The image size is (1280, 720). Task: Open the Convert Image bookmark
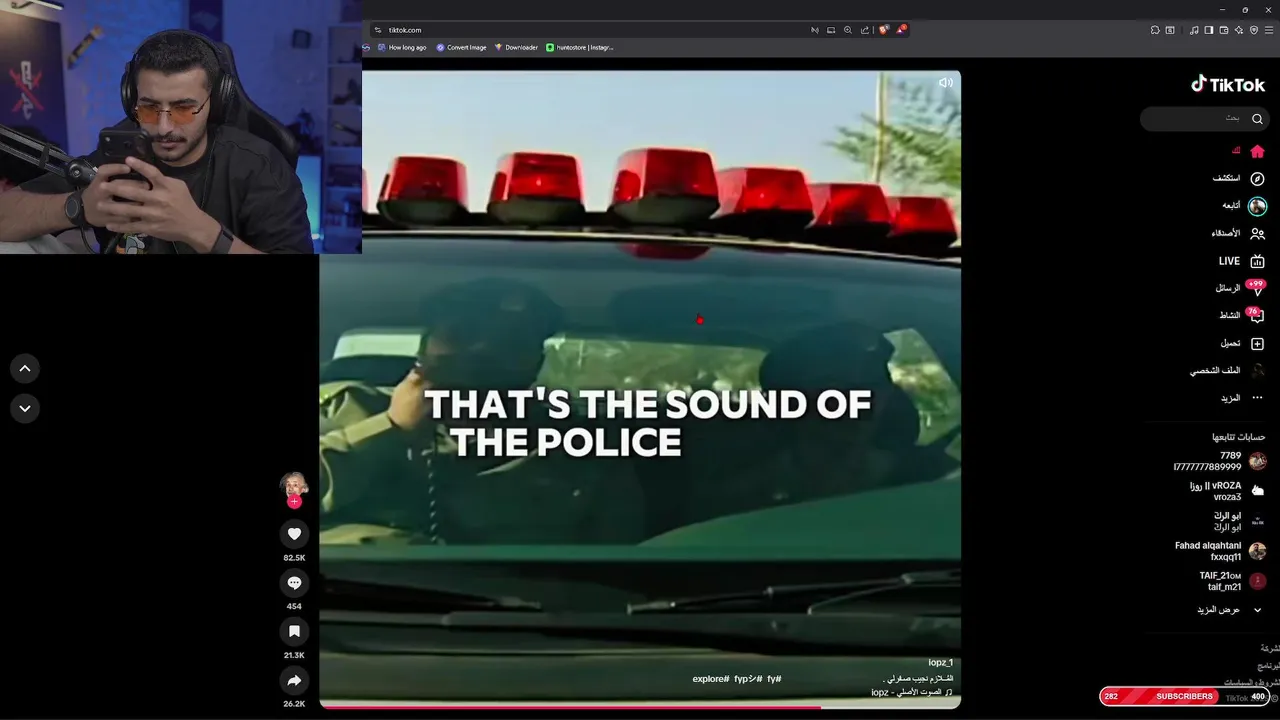pyautogui.click(x=461, y=47)
